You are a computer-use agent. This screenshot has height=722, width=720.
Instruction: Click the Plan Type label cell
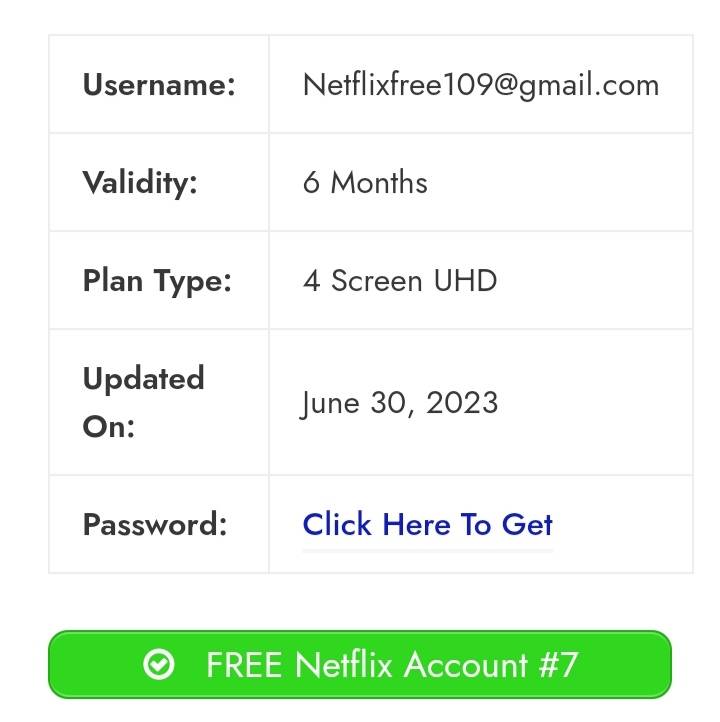157,281
